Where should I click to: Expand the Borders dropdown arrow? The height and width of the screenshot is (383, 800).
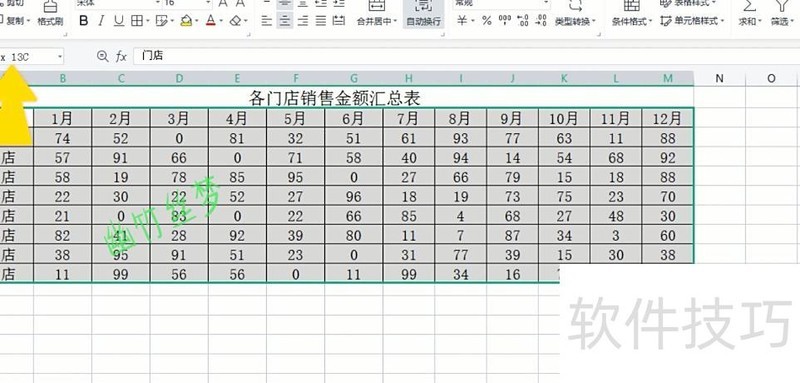pos(147,21)
